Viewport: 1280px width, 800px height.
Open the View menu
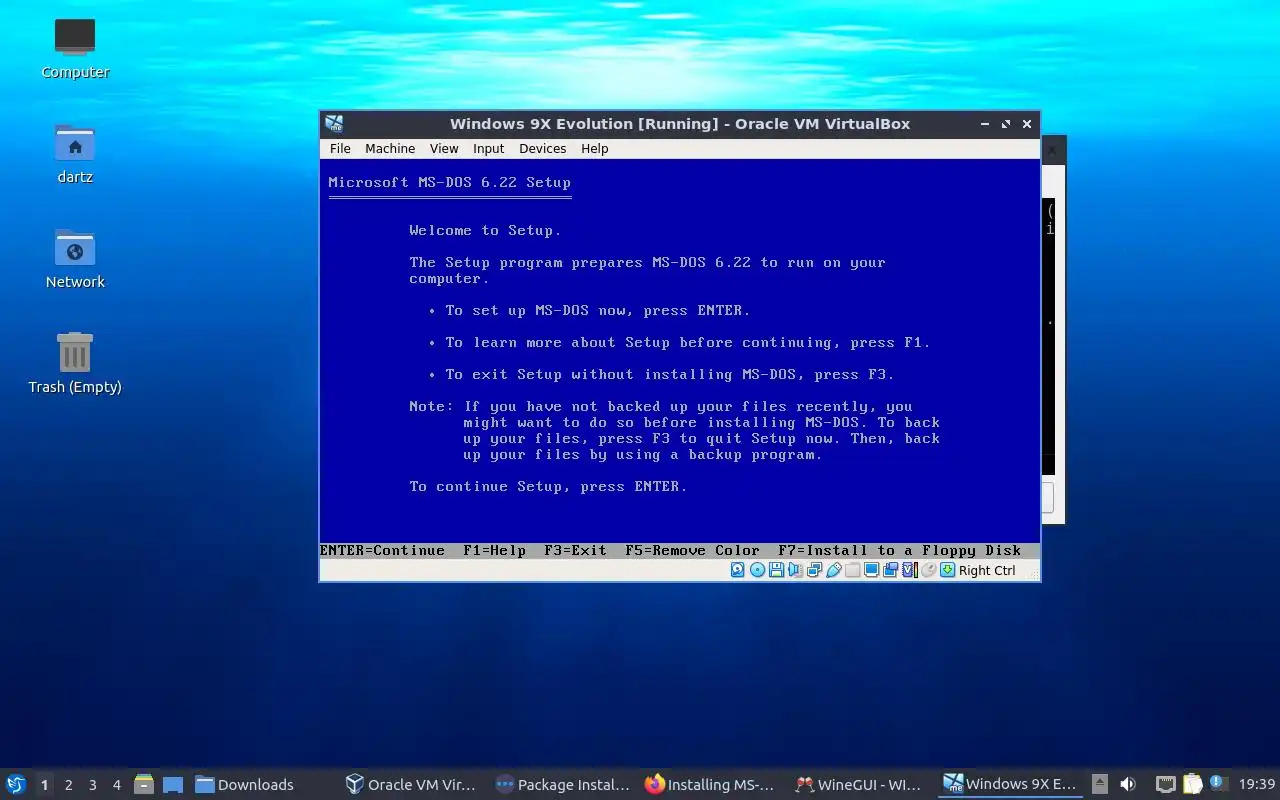click(444, 148)
